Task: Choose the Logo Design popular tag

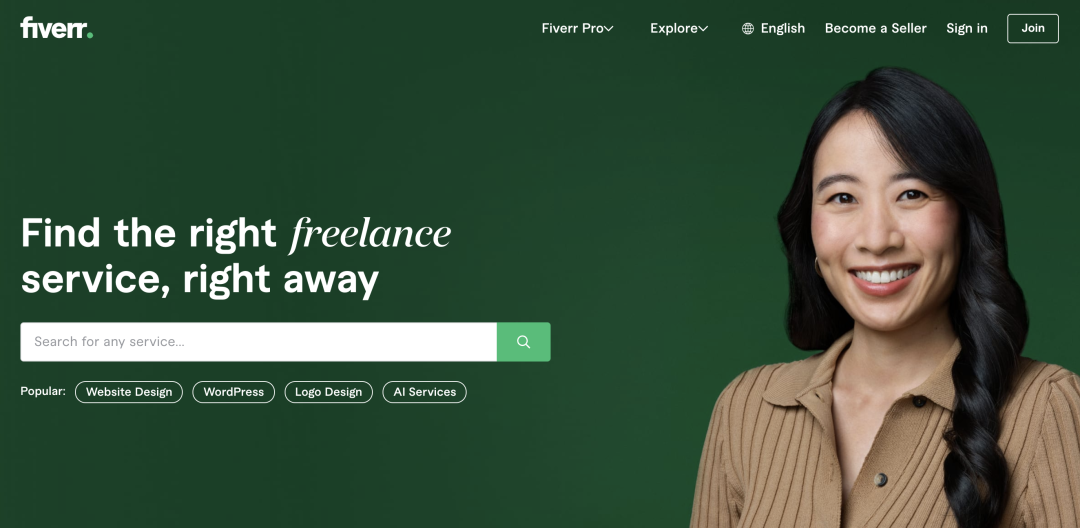Action: coord(329,392)
